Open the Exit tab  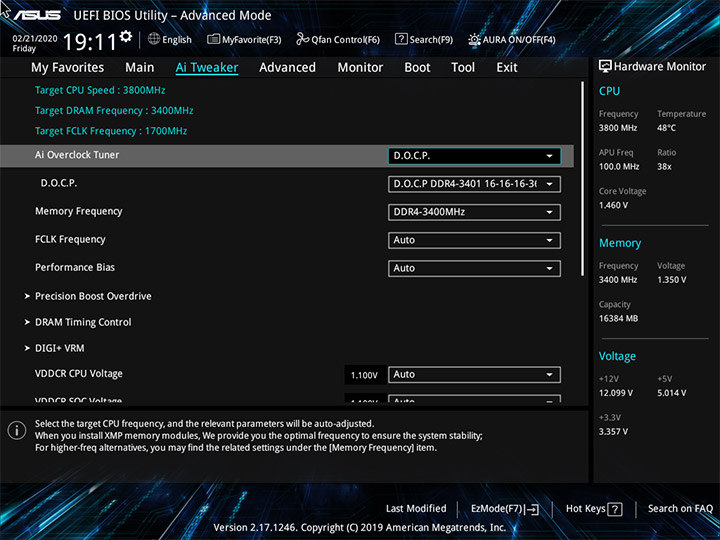(x=507, y=68)
